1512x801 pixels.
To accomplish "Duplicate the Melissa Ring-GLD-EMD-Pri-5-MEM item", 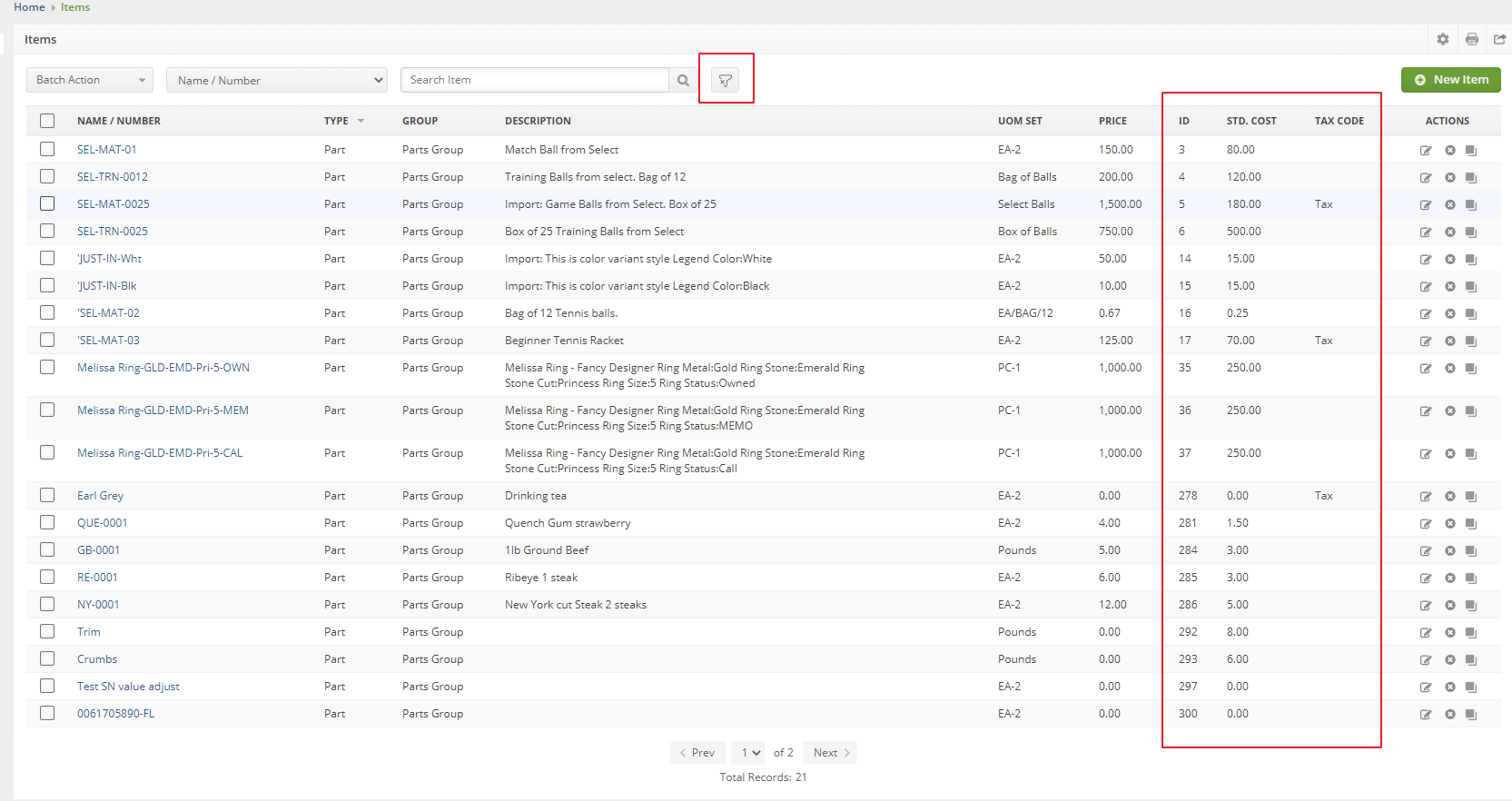I will pos(1471,411).
